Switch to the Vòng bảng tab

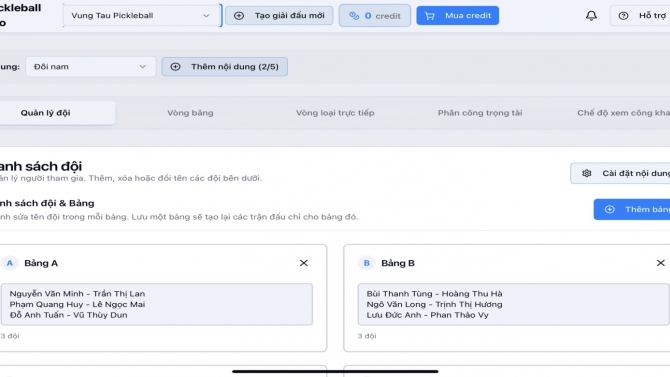190,113
